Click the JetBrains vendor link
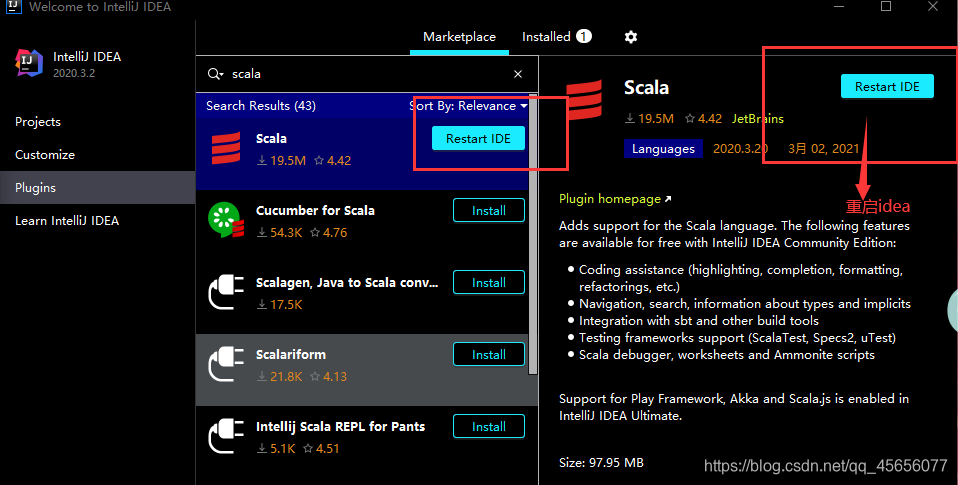The image size is (958, 485). tap(758, 119)
